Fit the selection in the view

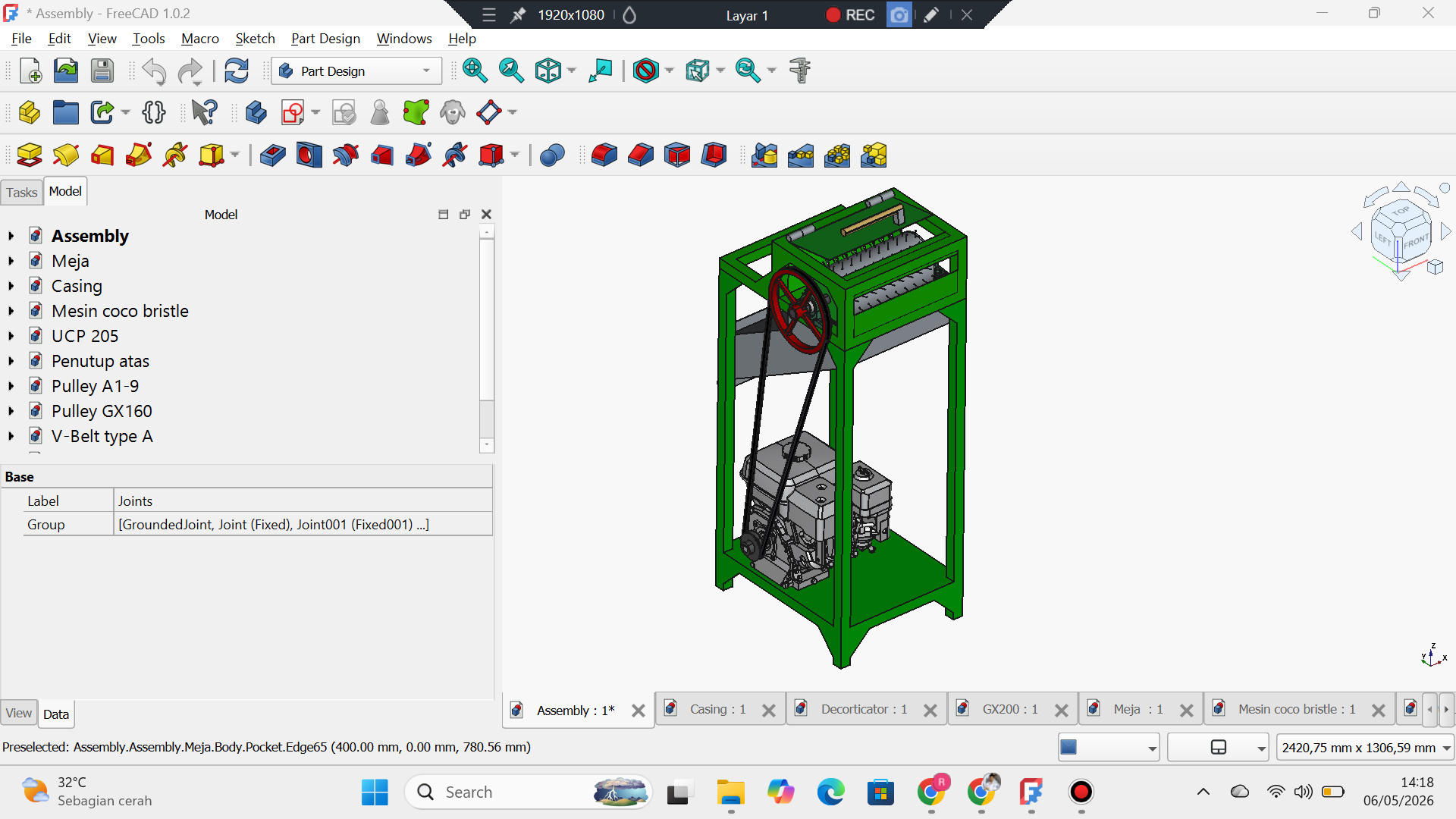512,71
